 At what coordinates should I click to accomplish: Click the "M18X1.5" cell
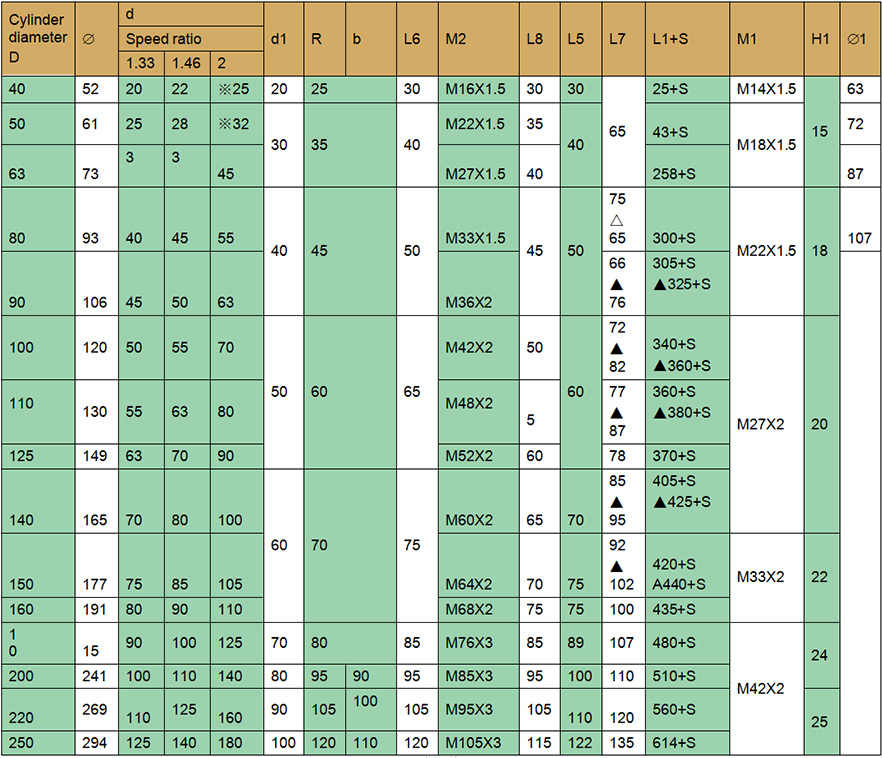[767, 145]
